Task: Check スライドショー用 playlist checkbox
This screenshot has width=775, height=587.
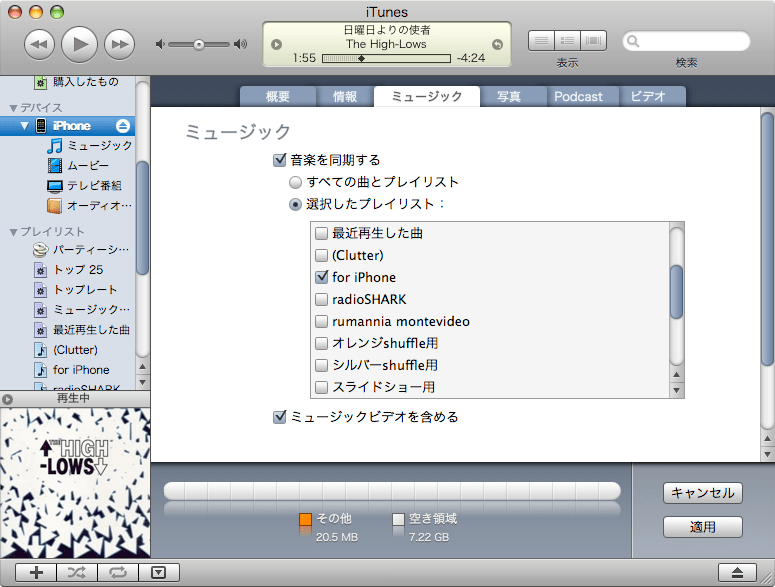Action: click(322, 387)
